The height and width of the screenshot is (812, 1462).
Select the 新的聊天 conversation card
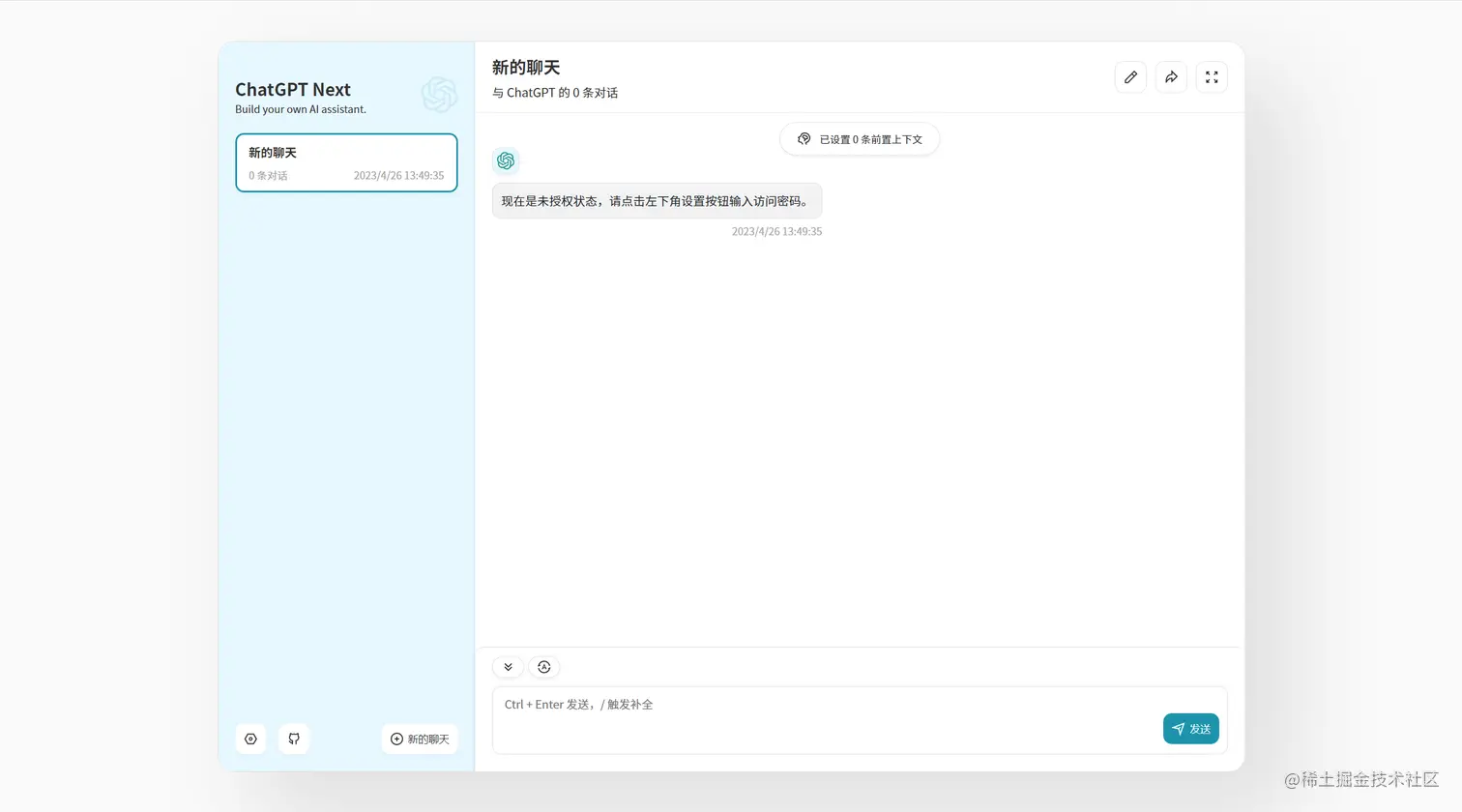[346, 162]
